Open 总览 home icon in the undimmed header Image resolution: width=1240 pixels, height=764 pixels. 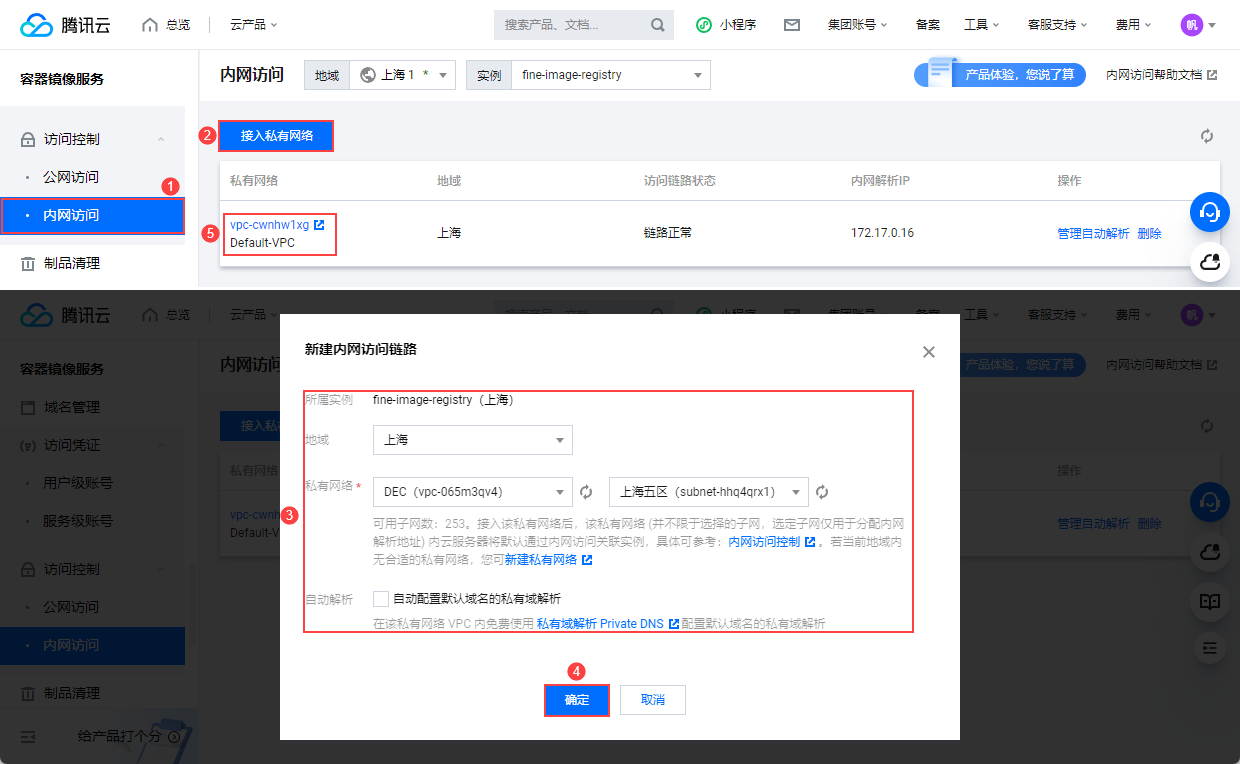pyautogui.click(x=150, y=25)
